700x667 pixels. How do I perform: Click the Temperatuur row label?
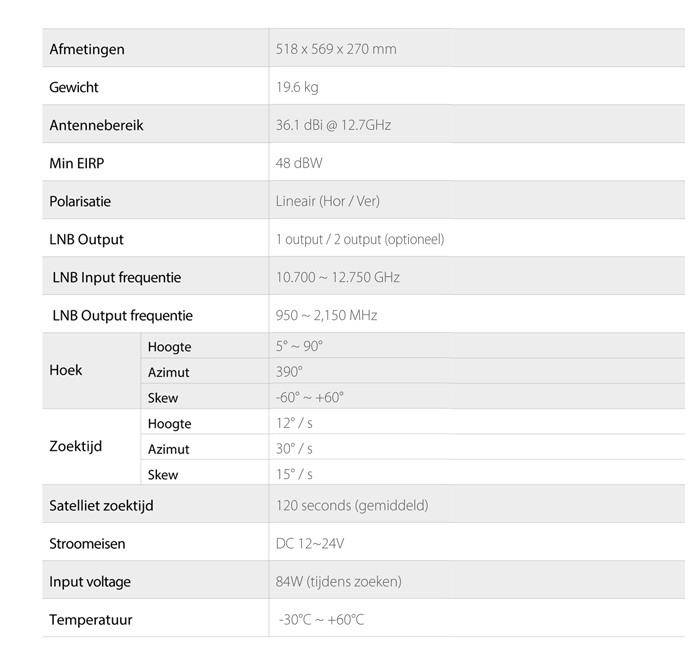(91, 619)
